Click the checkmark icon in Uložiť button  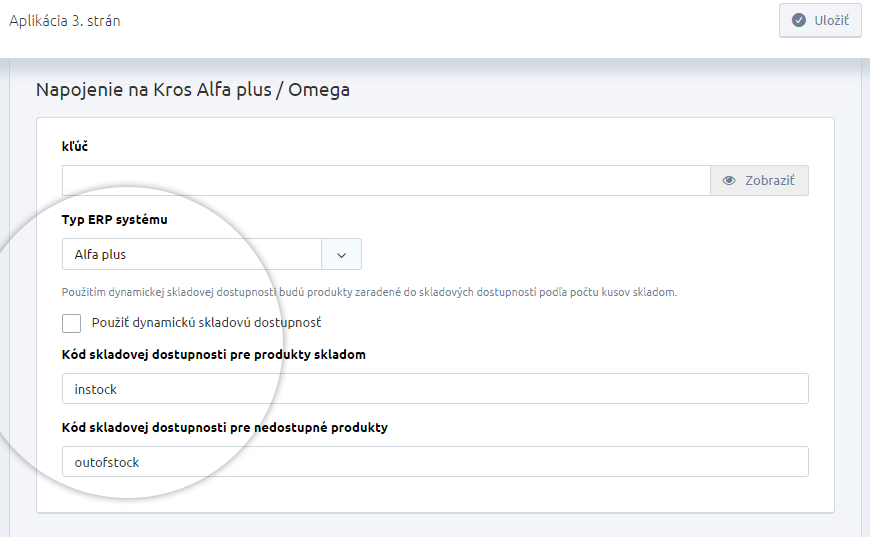coord(798,21)
